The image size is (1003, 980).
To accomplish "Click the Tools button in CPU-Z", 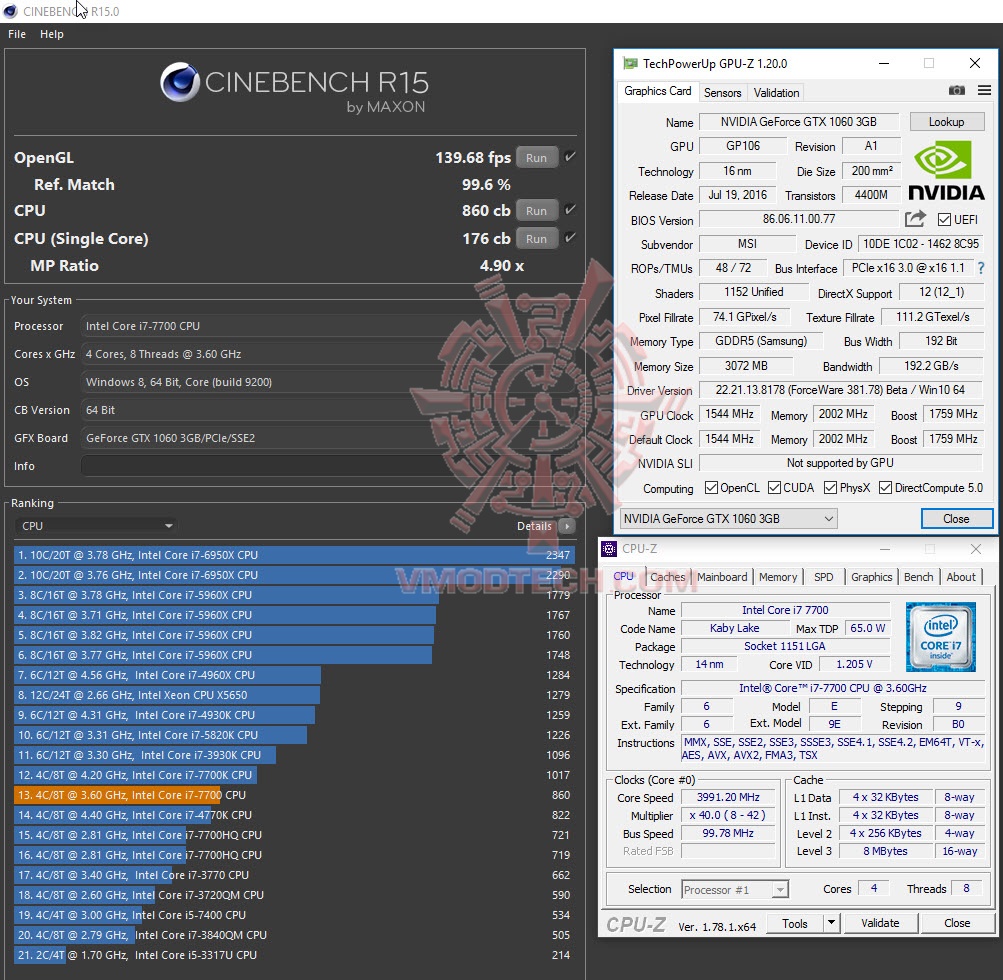I will [x=794, y=923].
